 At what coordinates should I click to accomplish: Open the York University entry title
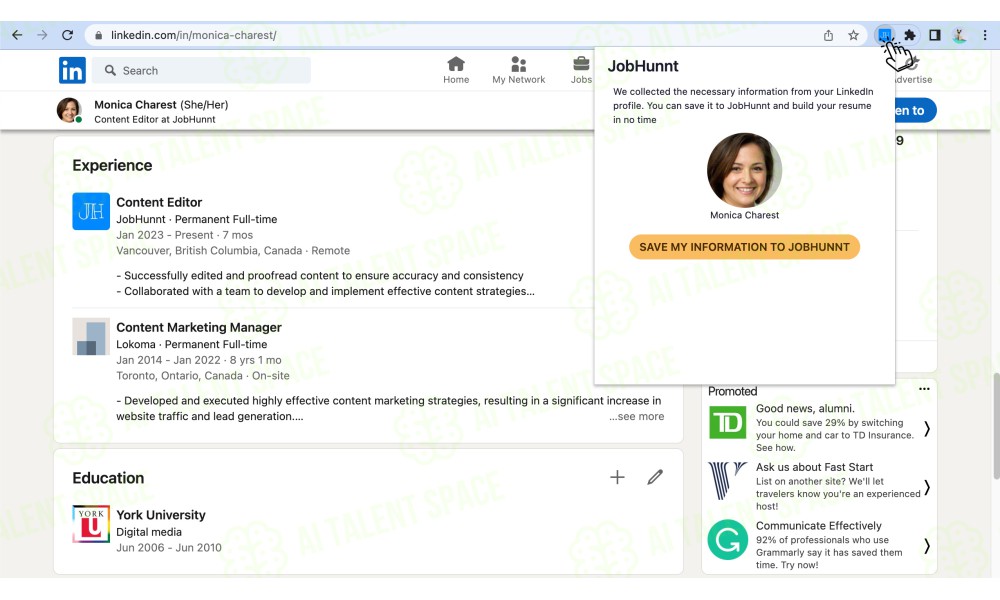pyautogui.click(x=161, y=515)
